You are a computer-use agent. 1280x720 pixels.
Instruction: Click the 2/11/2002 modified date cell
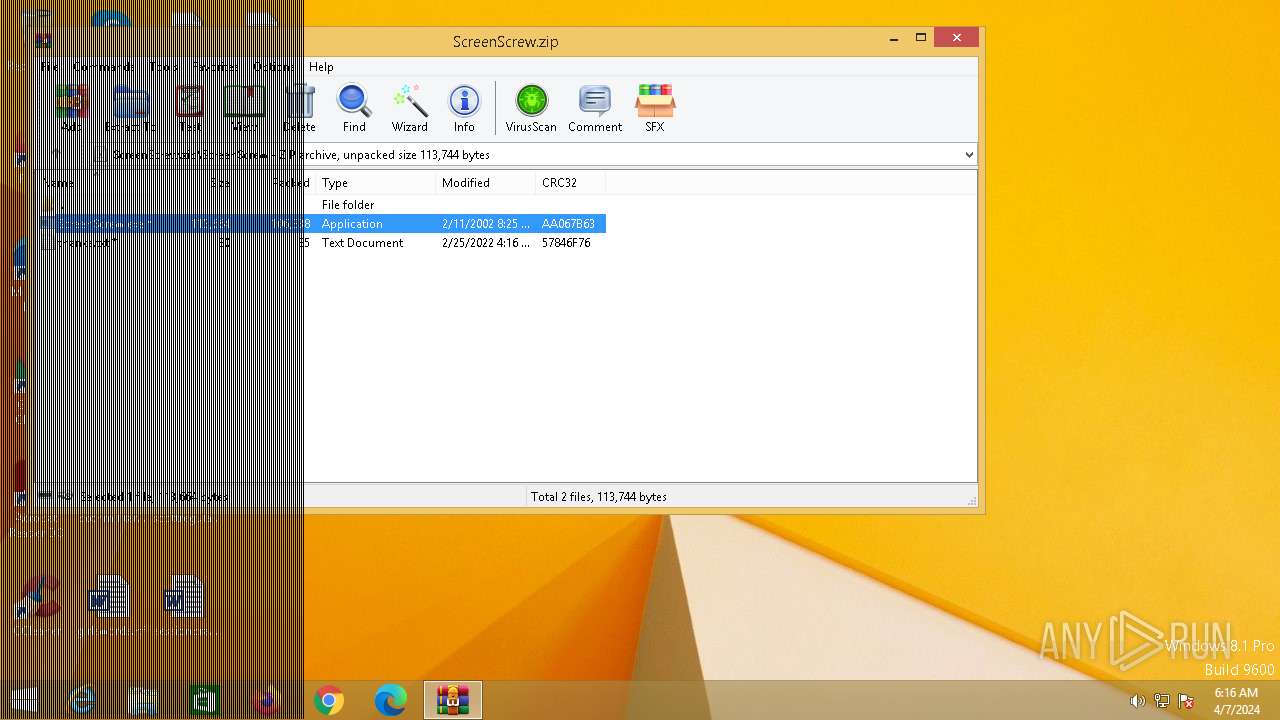click(486, 224)
